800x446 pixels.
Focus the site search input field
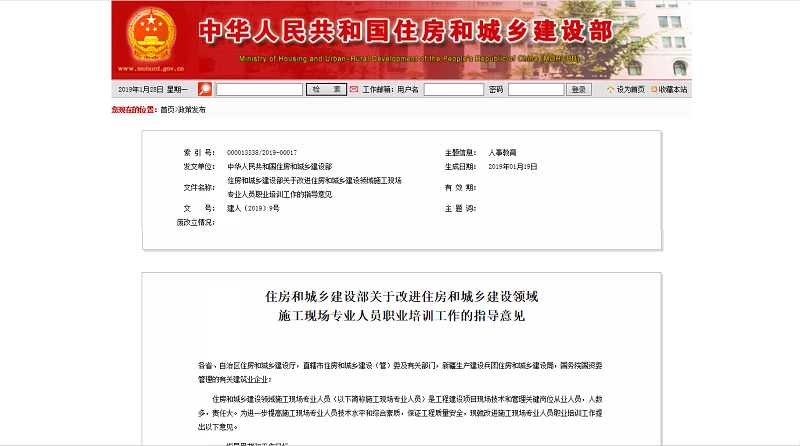point(259,89)
